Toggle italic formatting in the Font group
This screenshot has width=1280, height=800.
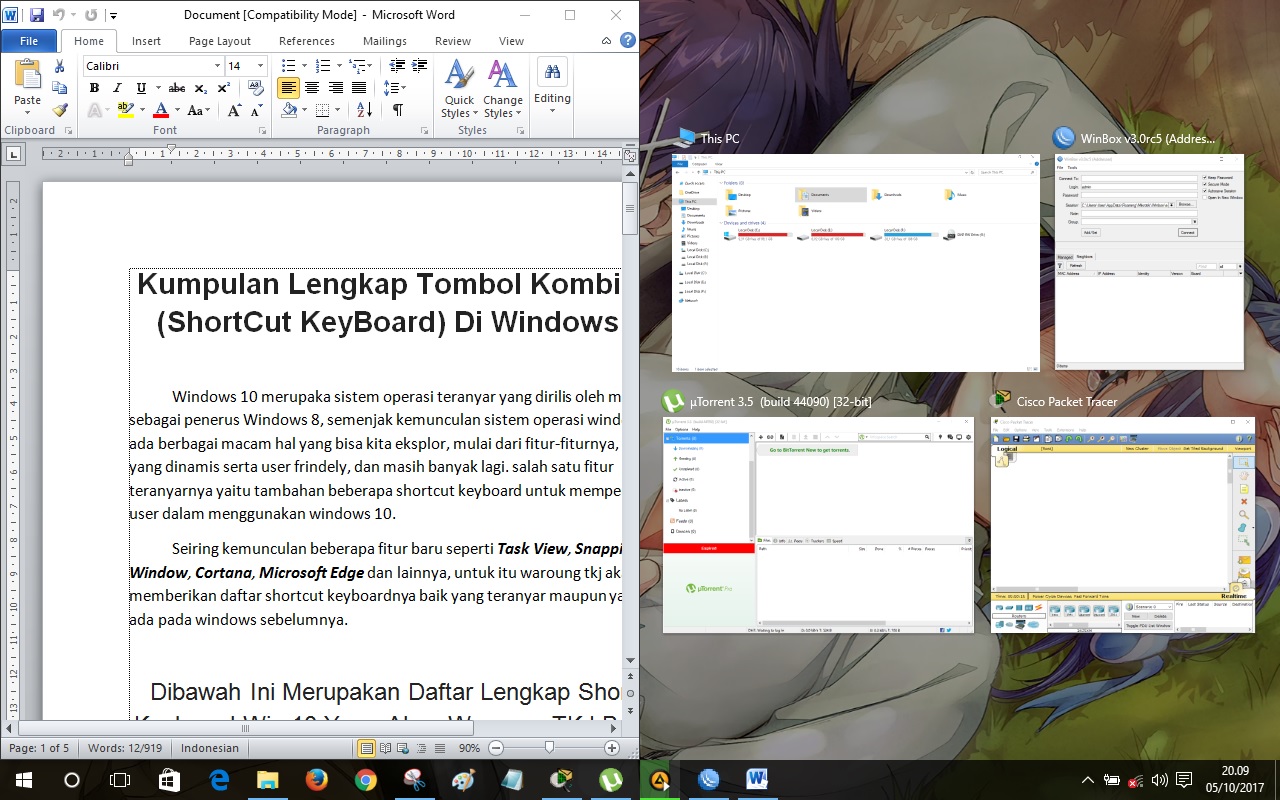pyautogui.click(x=117, y=88)
